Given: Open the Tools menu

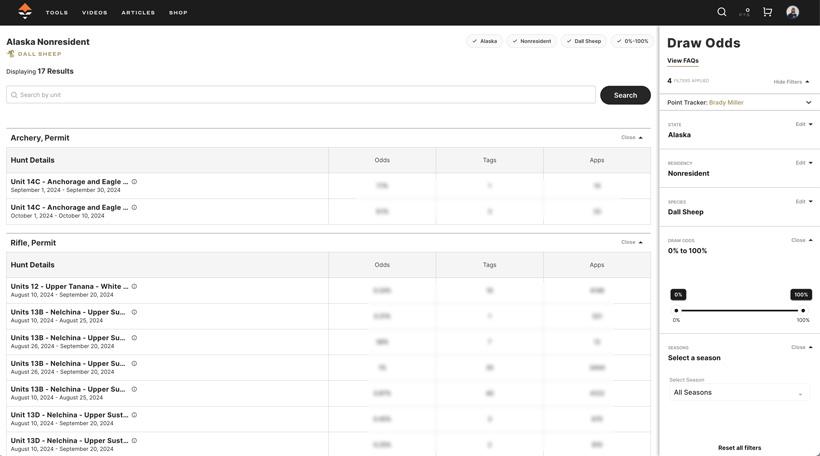Looking at the screenshot, I should [x=56, y=13].
